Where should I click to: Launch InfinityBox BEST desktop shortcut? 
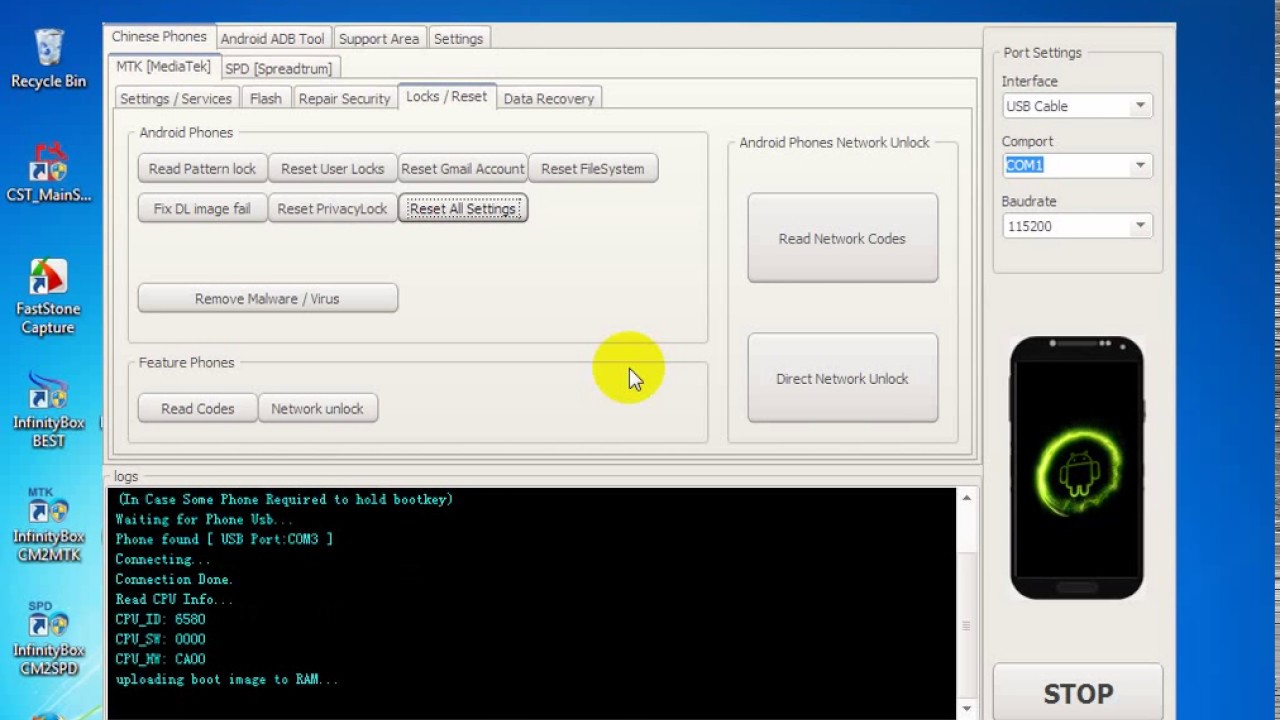click(x=48, y=410)
